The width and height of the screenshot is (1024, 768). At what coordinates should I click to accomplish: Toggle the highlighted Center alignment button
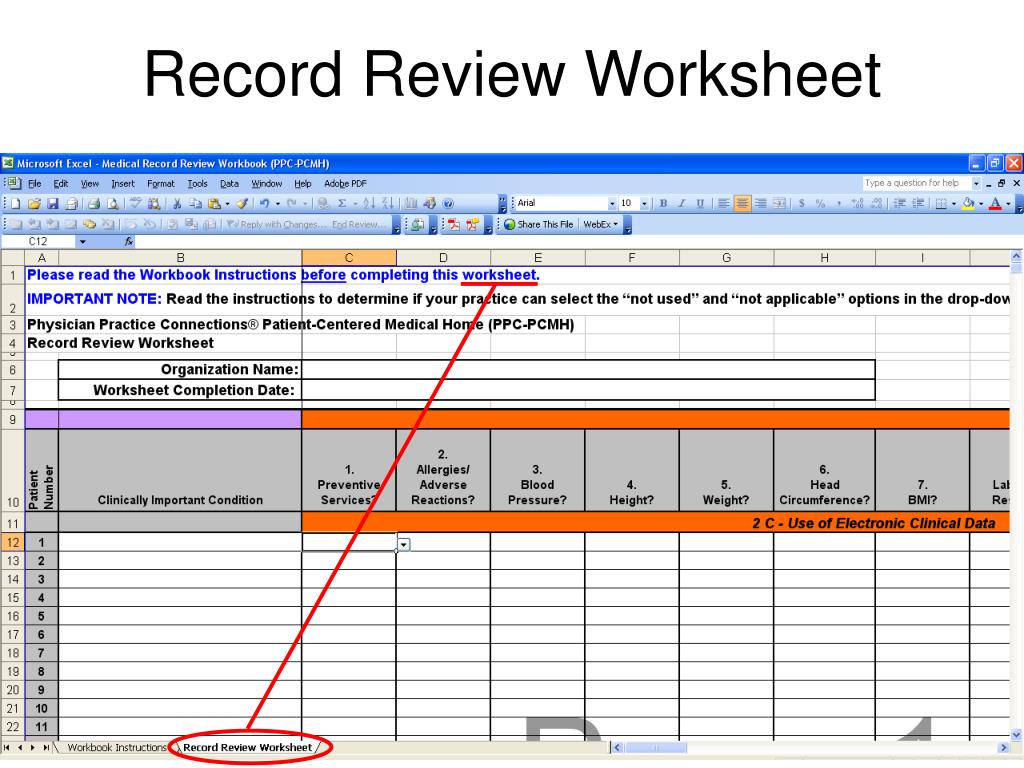pyautogui.click(x=743, y=204)
